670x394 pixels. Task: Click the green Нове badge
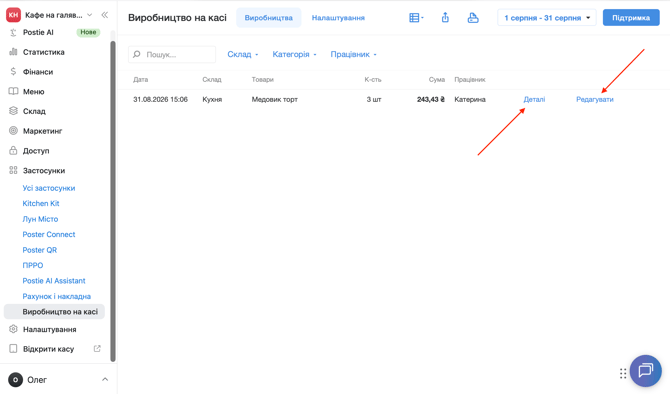click(x=88, y=32)
